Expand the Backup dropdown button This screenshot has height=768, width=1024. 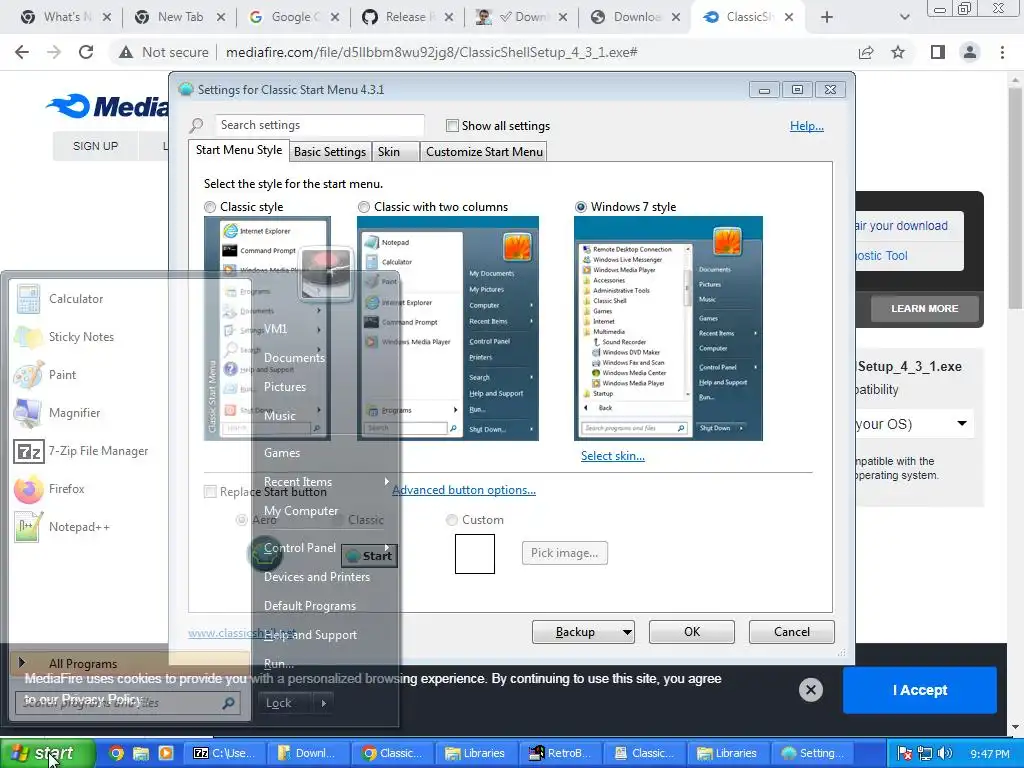pos(626,632)
